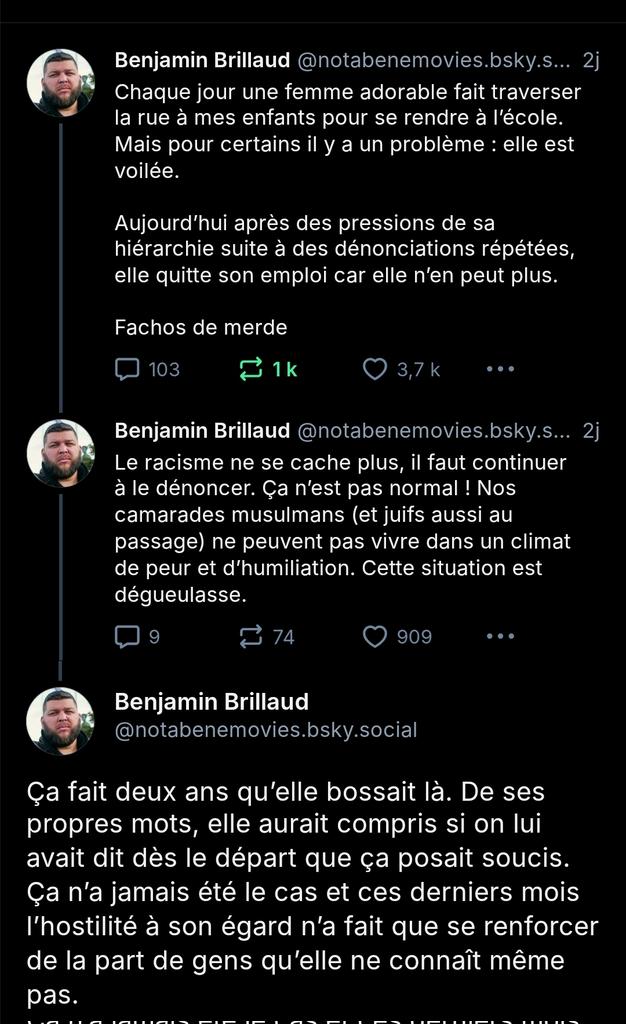Open the 'Le racisme ne se cache' post

343,528
